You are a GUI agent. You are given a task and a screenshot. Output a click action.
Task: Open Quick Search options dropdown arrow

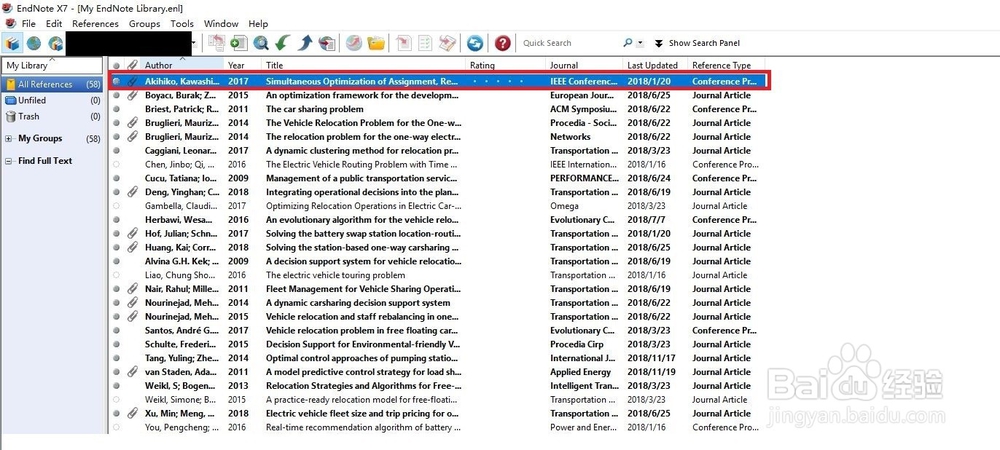point(640,43)
